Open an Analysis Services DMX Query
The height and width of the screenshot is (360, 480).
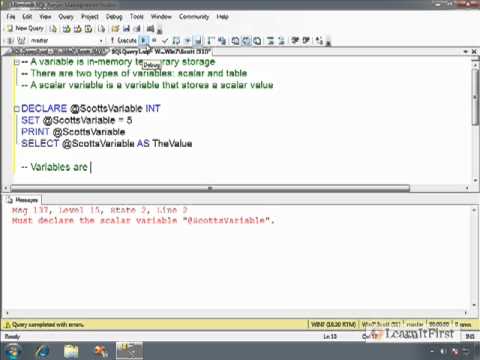pyautogui.click(x=77, y=29)
